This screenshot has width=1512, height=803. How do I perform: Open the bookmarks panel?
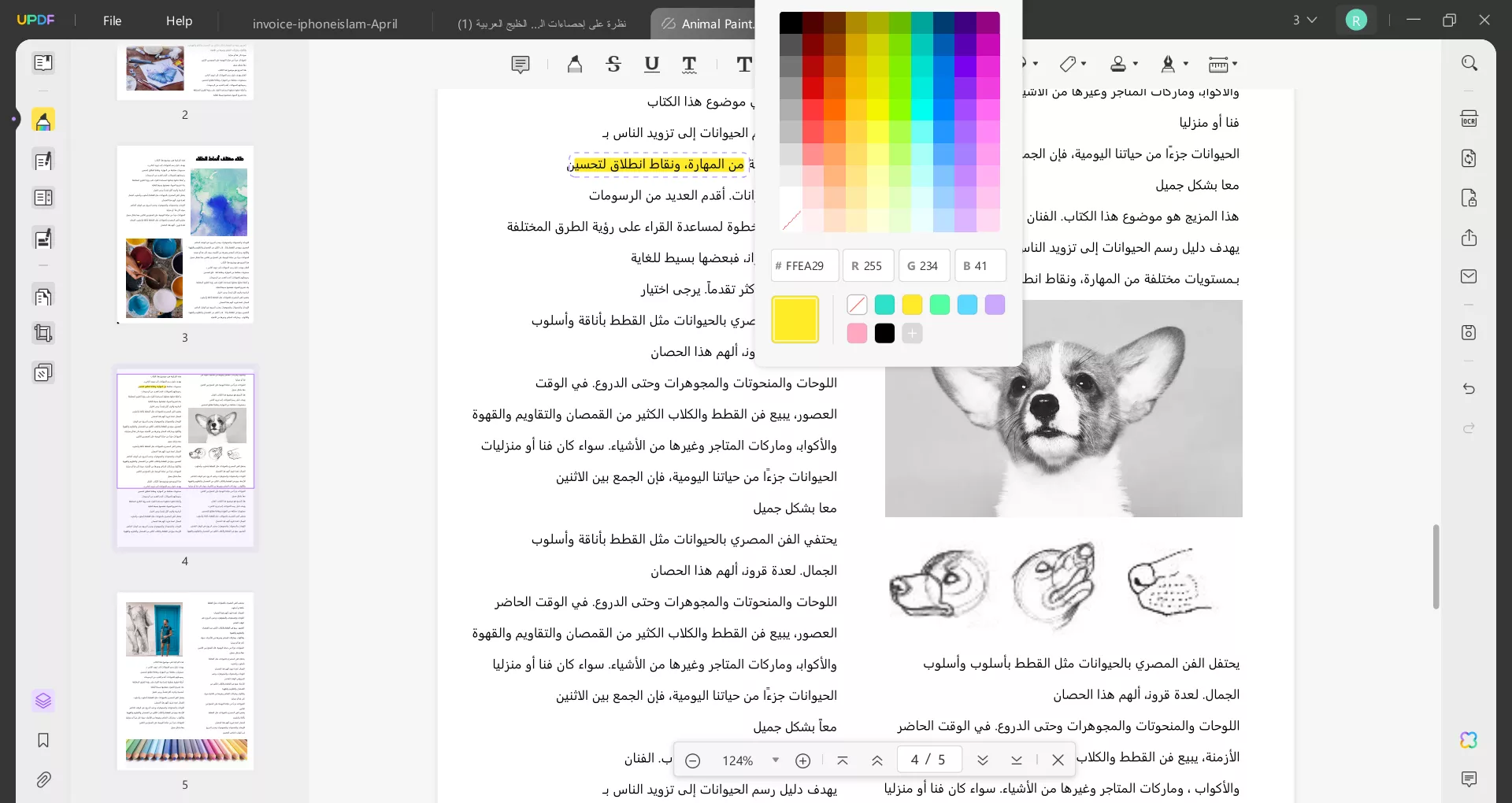tap(43, 741)
